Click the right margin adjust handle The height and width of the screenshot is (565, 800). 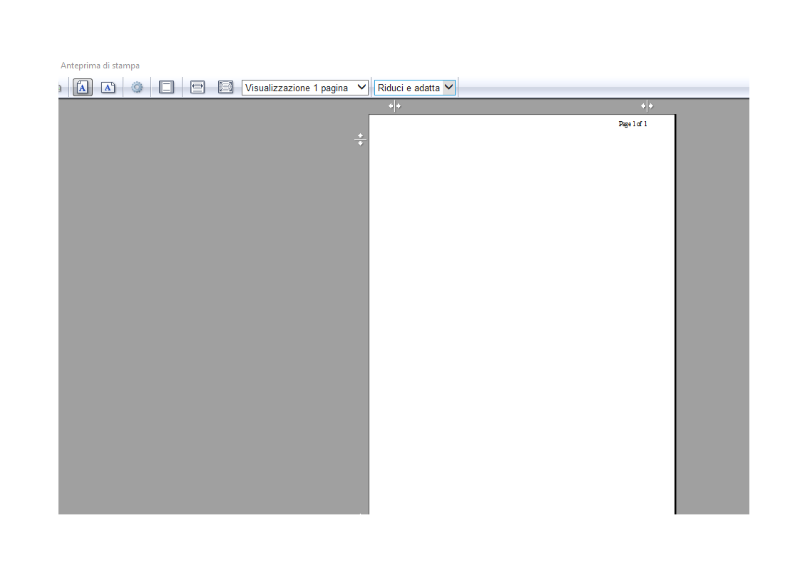click(646, 106)
